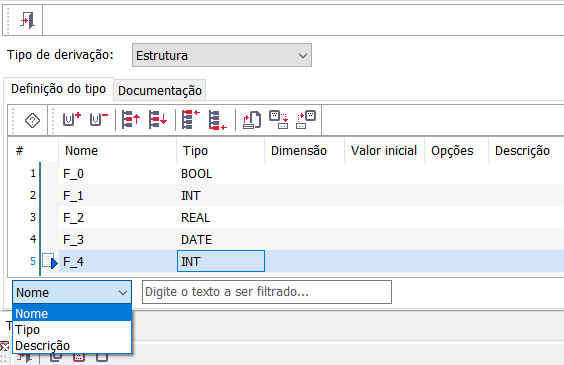The height and width of the screenshot is (365, 564).
Task: Click the REAL type cell
Action: coord(220,218)
